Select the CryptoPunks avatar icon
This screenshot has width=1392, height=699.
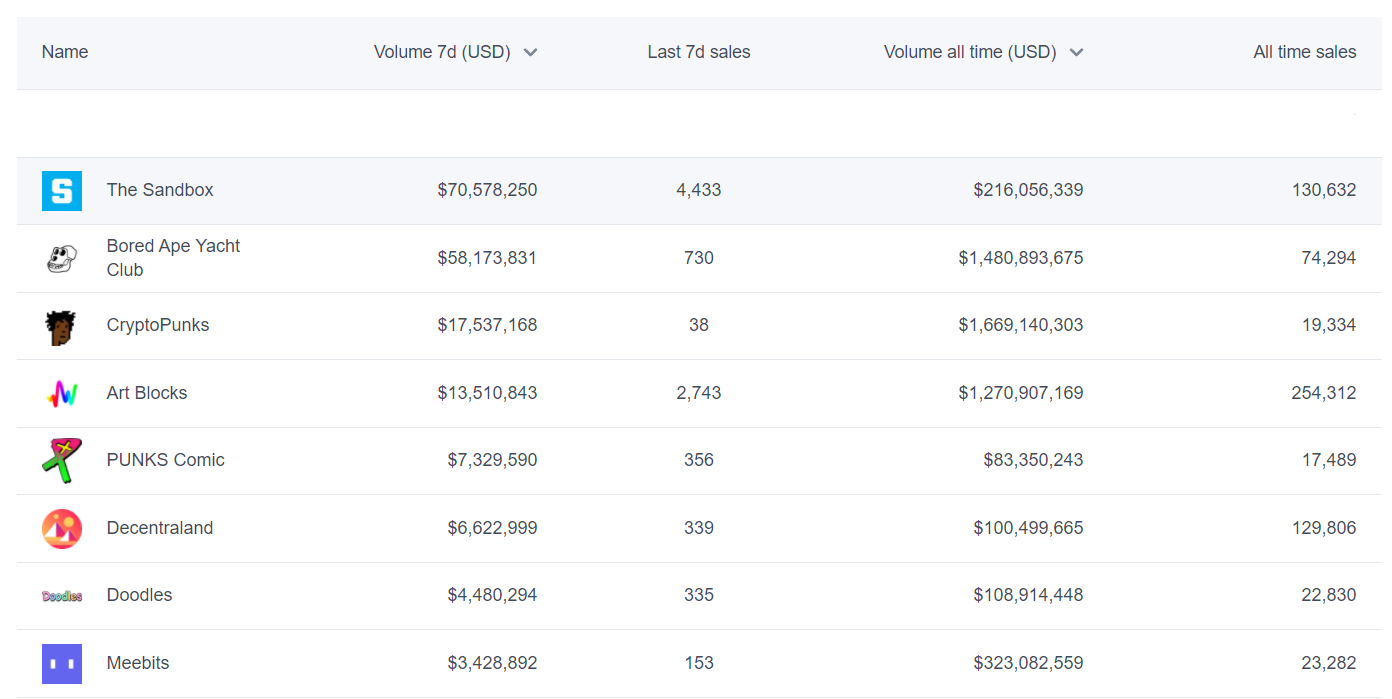tap(61, 327)
